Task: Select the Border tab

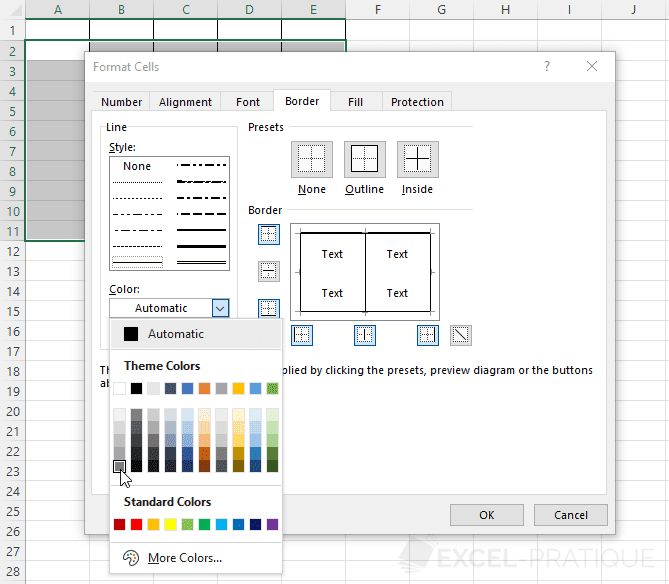Action: pos(302,101)
